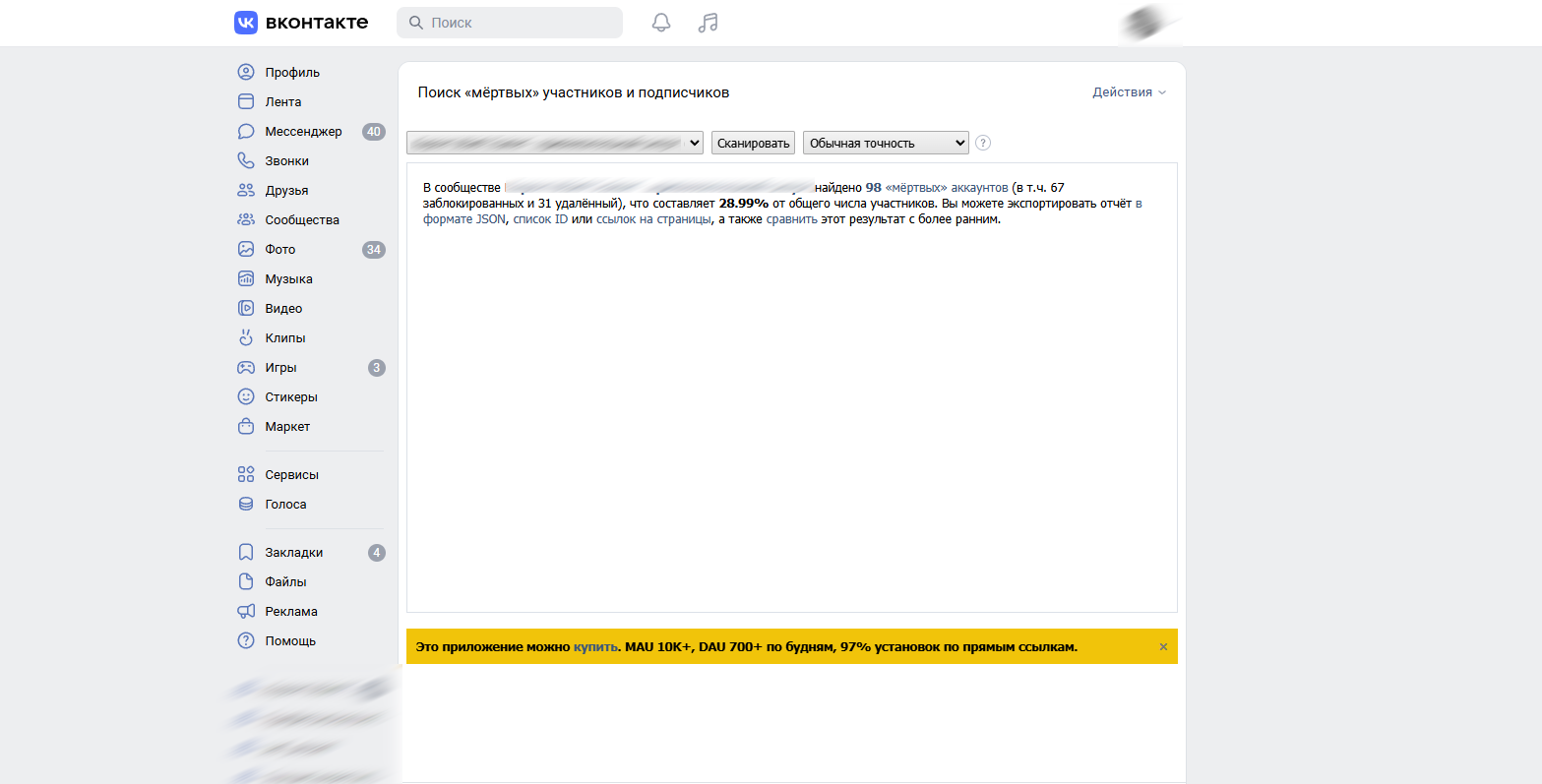Open VK notifications via the bell icon
Viewport: 1542px width, 784px height.
660,22
